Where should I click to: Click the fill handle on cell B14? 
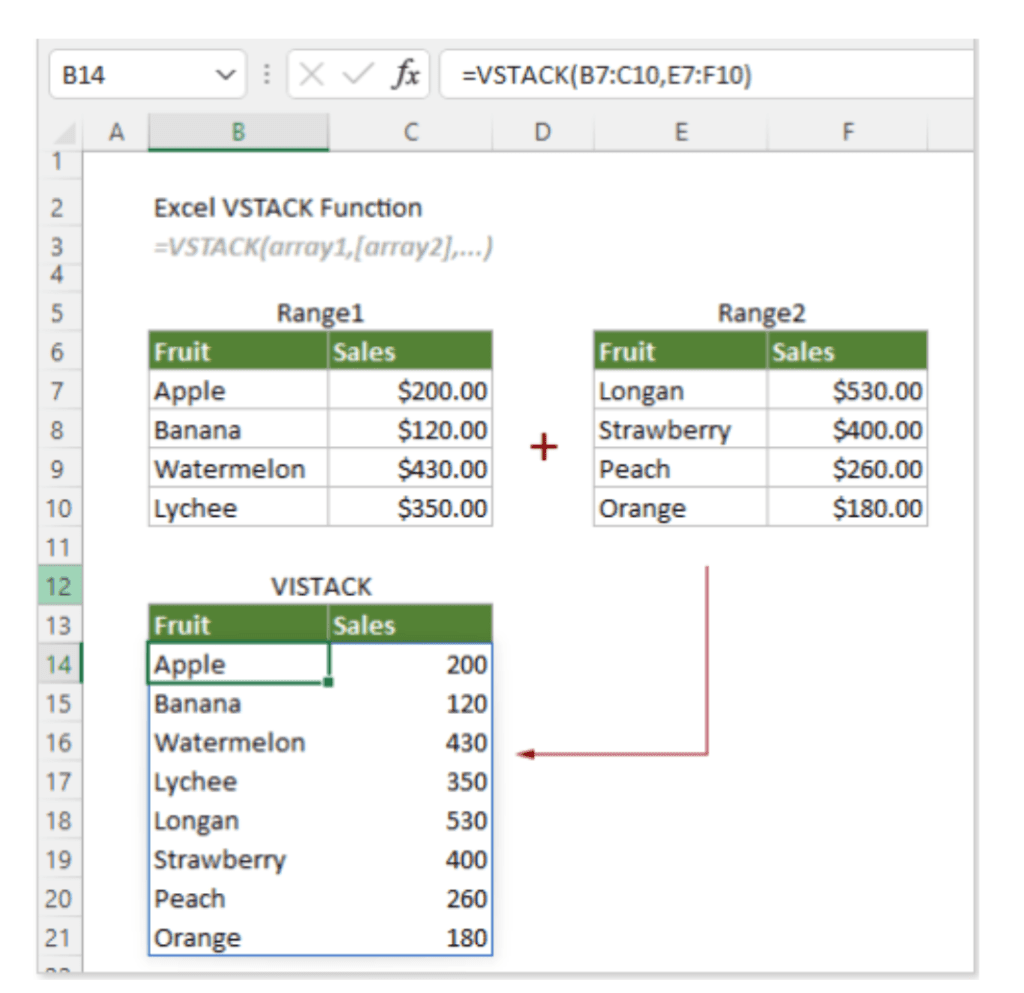point(328,682)
